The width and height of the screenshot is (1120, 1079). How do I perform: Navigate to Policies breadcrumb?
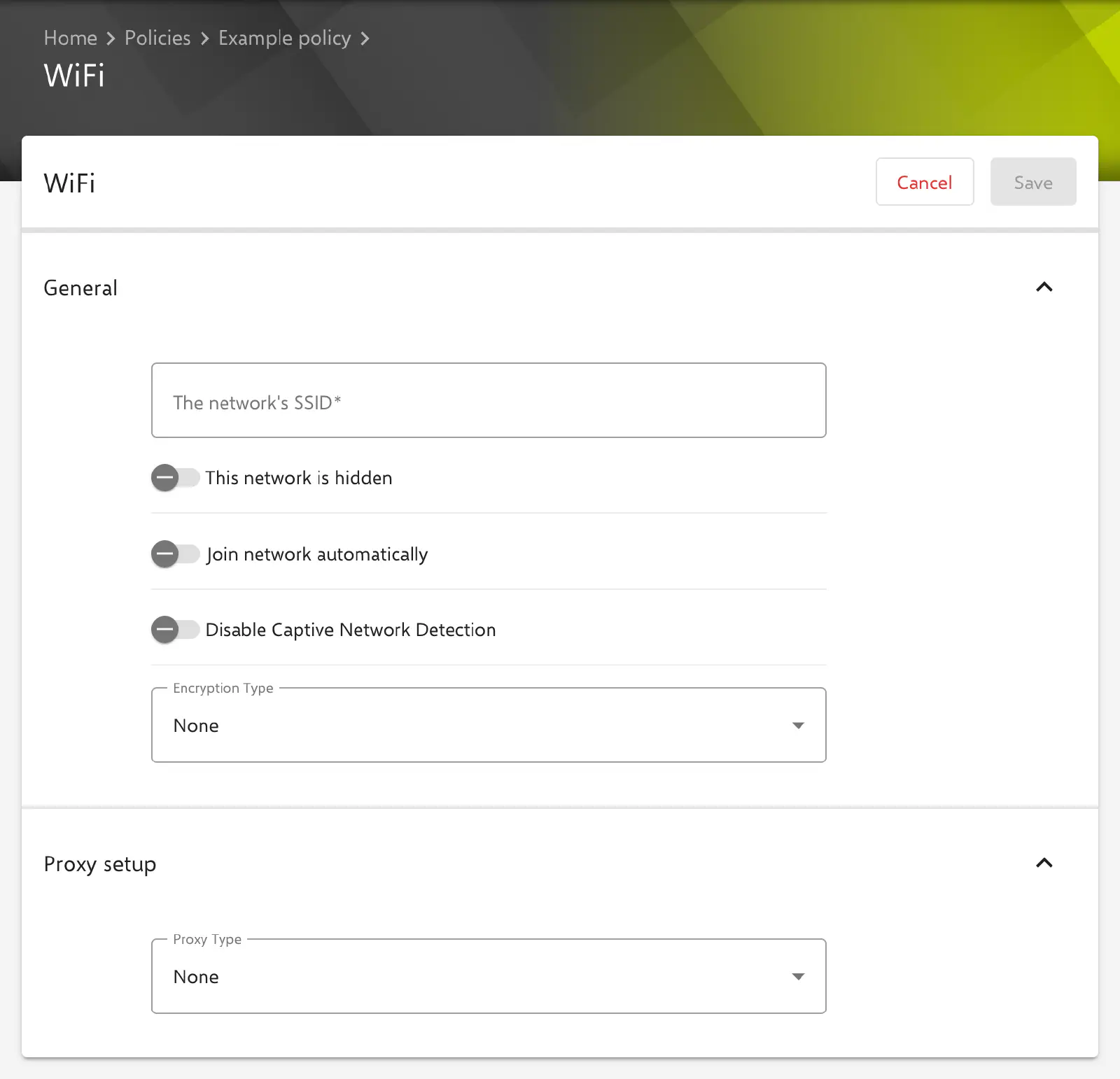click(157, 38)
